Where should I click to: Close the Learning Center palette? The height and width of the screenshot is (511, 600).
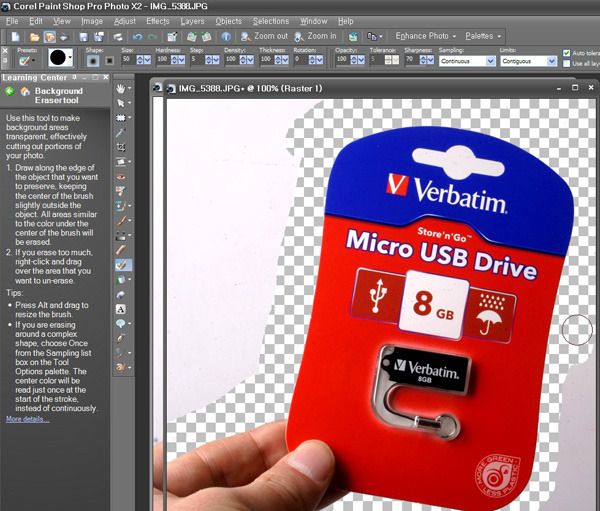tap(106, 77)
